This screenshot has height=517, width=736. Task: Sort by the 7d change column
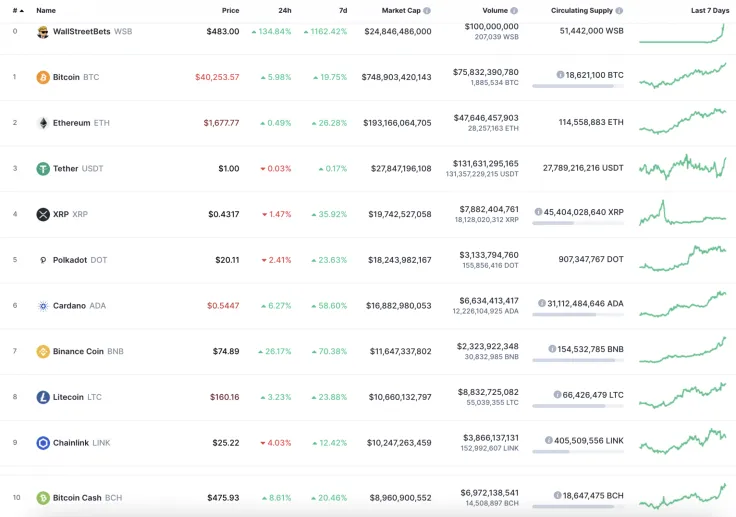[343, 10]
